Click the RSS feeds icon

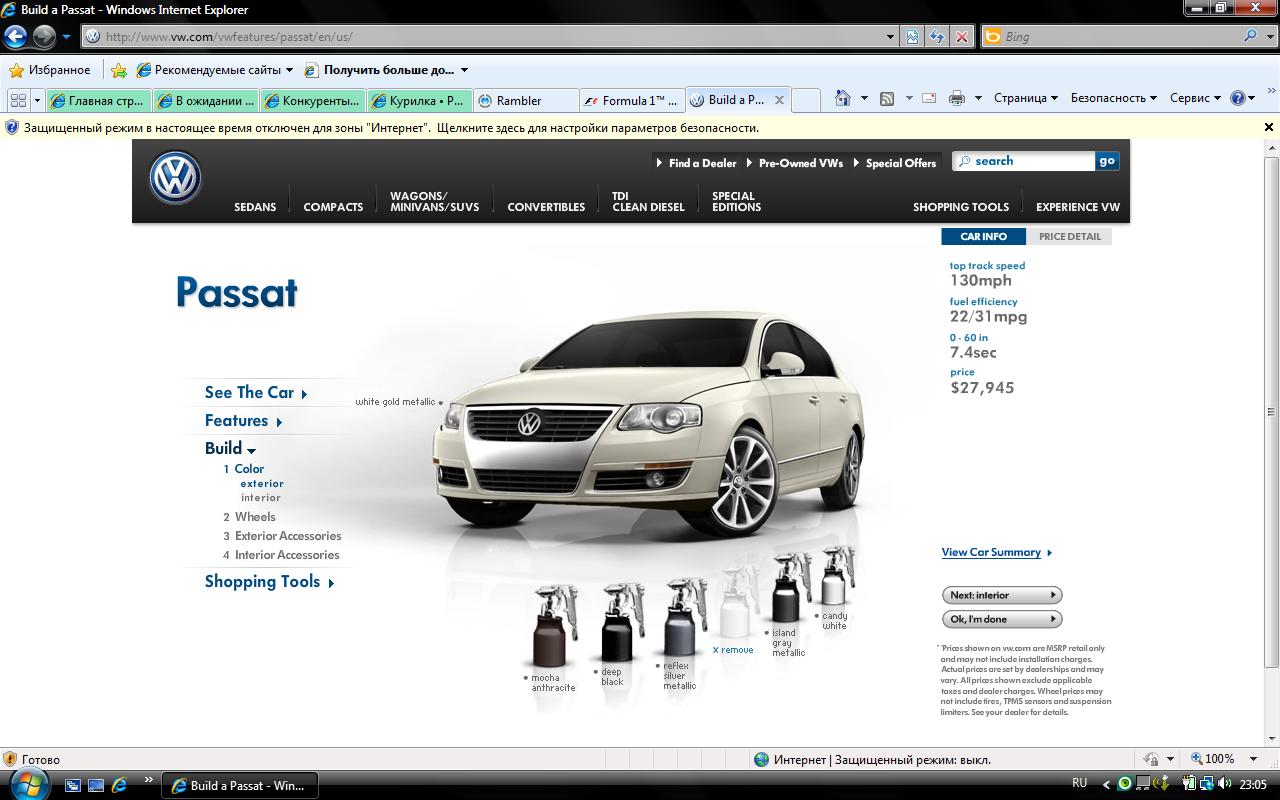pyautogui.click(x=887, y=98)
